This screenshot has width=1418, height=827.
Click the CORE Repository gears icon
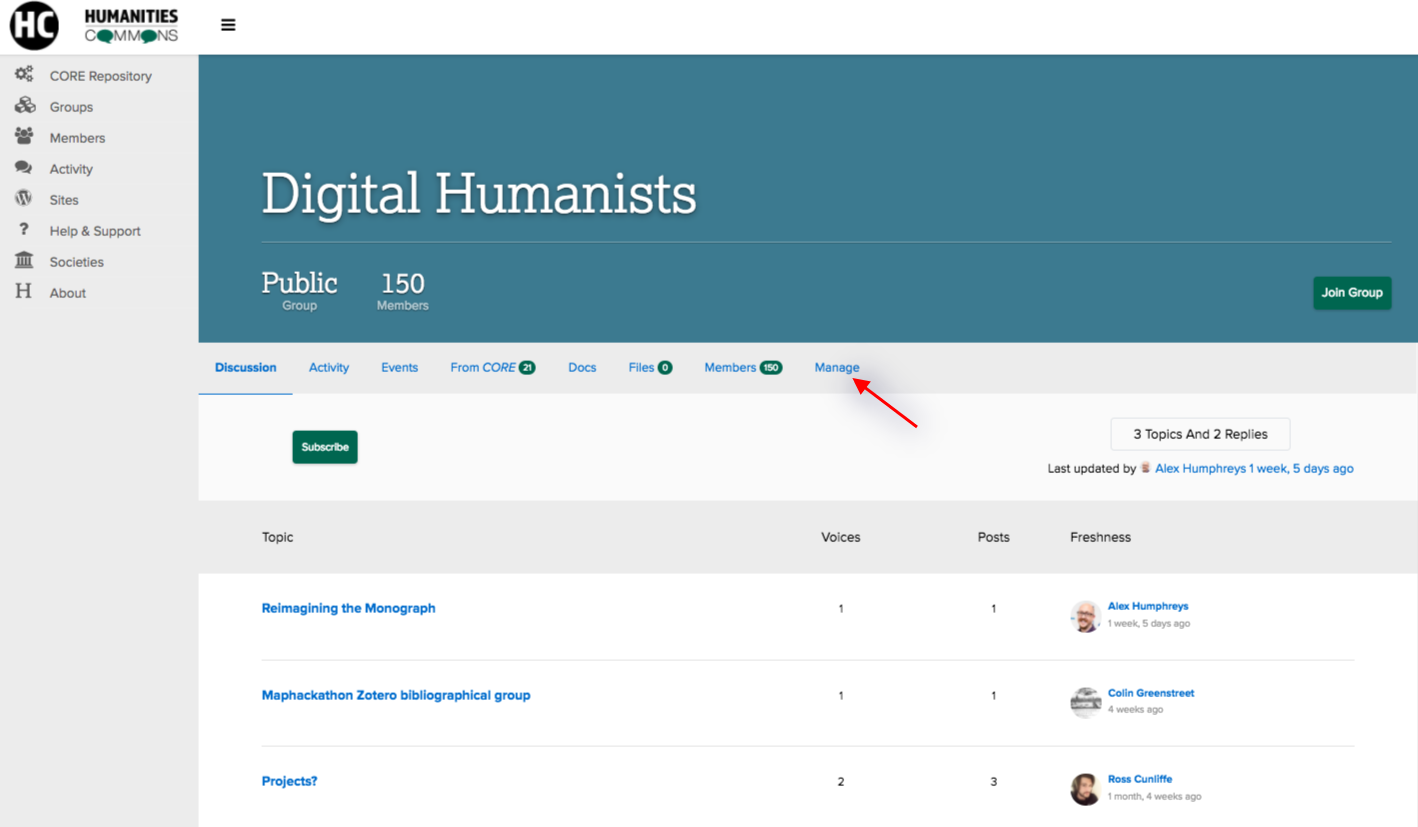[24, 75]
